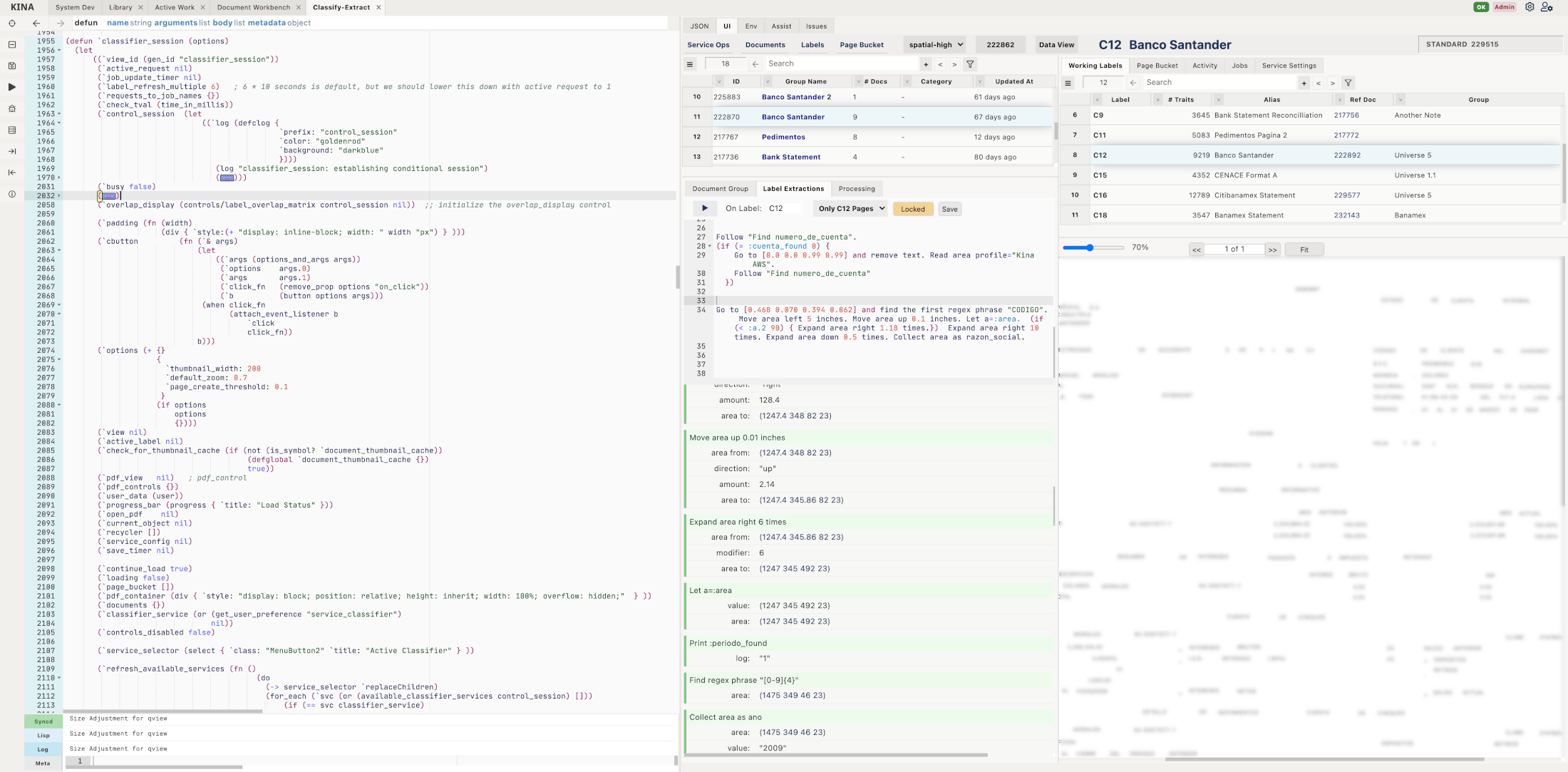
Task: Toggle the Syncd status indicator
Action: click(43, 721)
